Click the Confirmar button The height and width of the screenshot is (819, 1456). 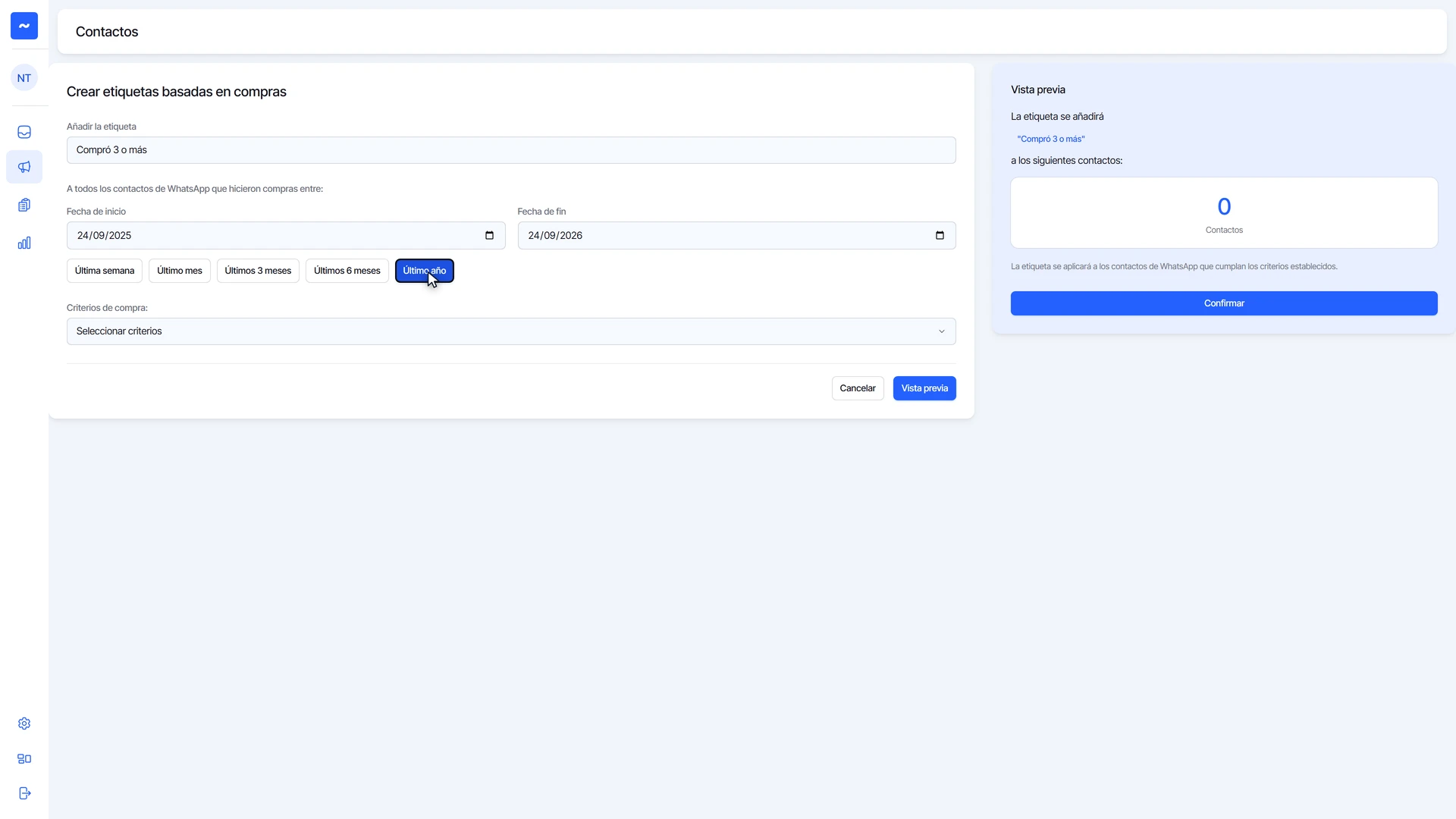(x=1224, y=303)
